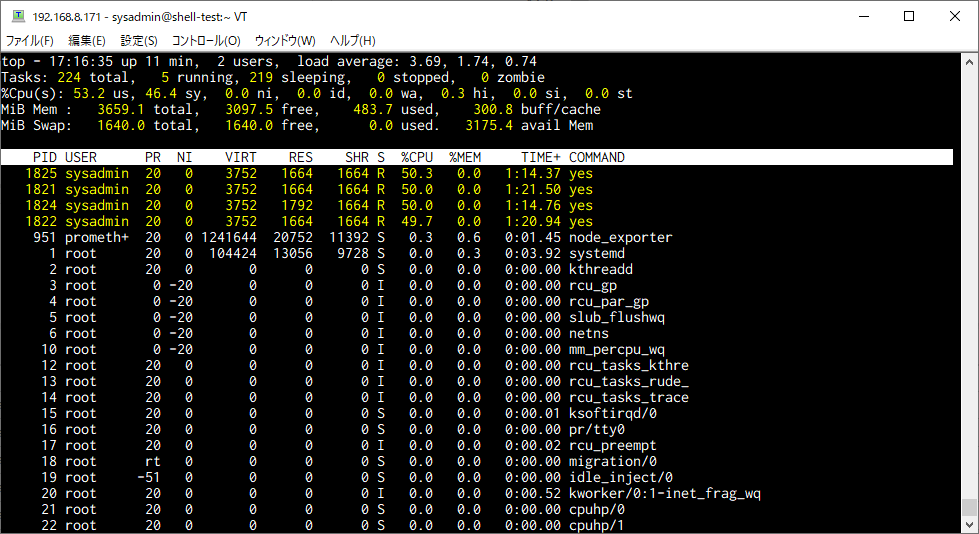This screenshot has width=979, height=534.
Task: Open the コントロール(O) menu
Action: [206, 41]
